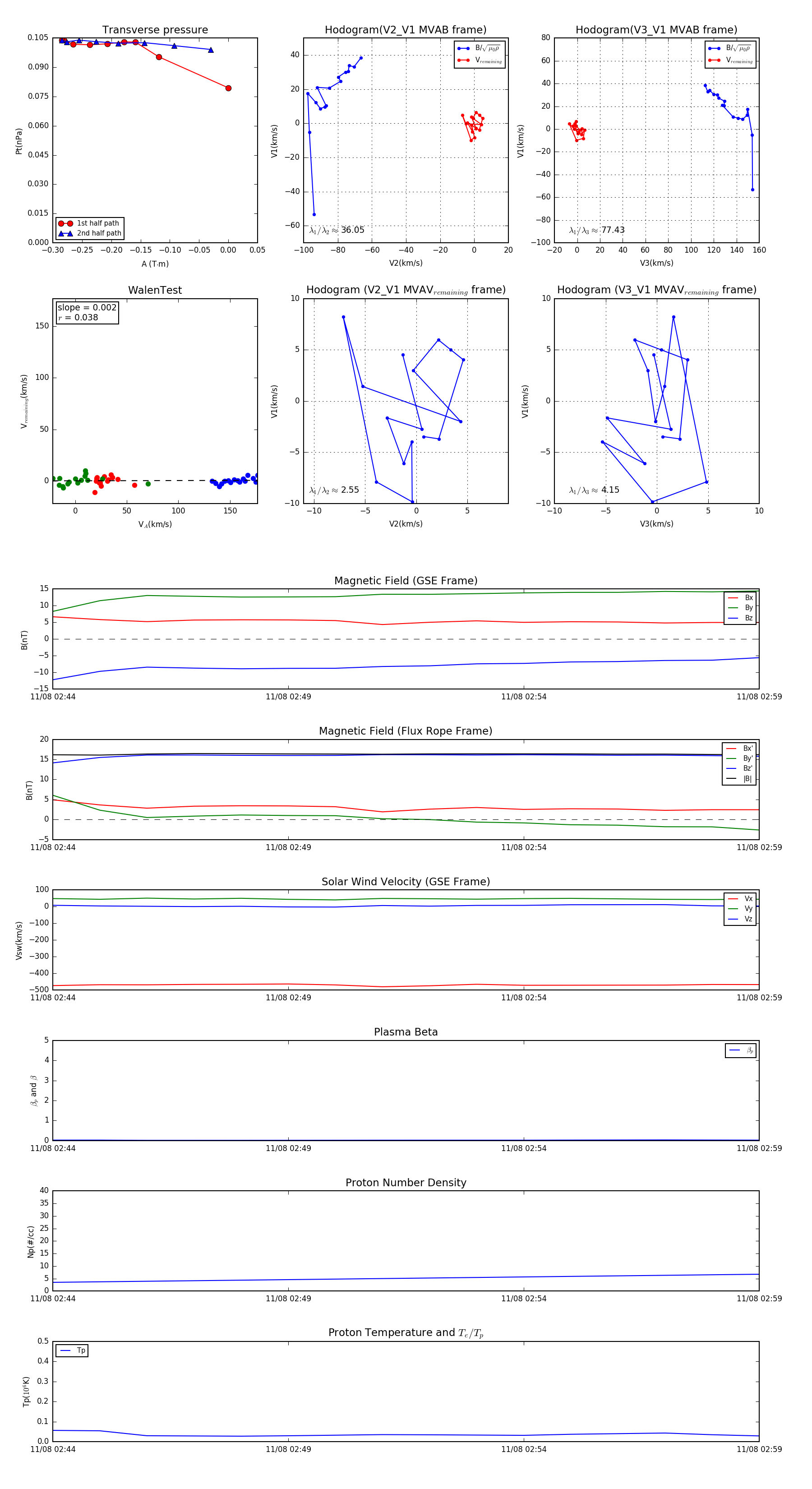The width and height of the screenshot is (812, 1489).
Task: Select the eigenvalue ratio text '2.55'
Action: (x=350, y=490)
